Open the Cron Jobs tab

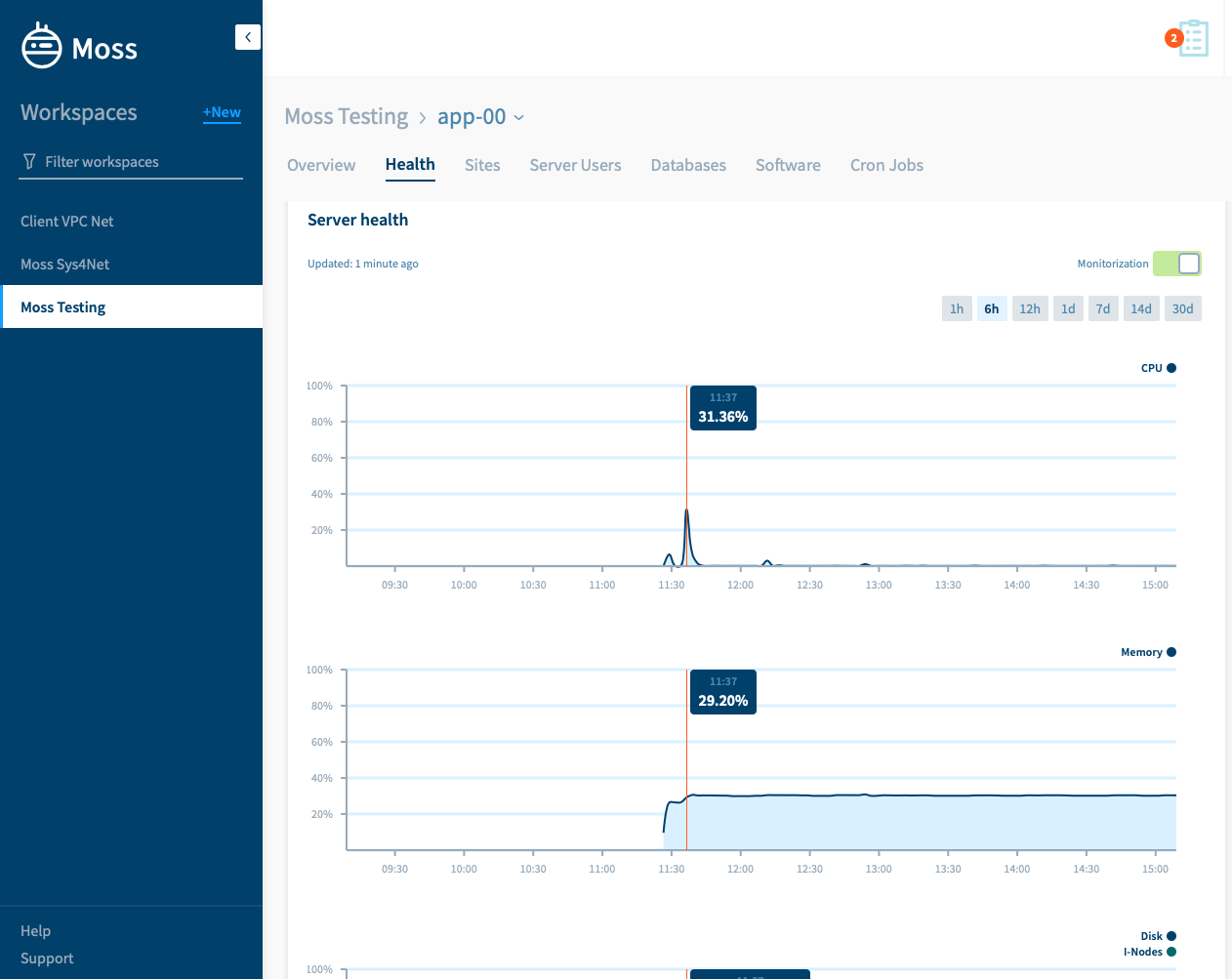click(x=886, y=165)
